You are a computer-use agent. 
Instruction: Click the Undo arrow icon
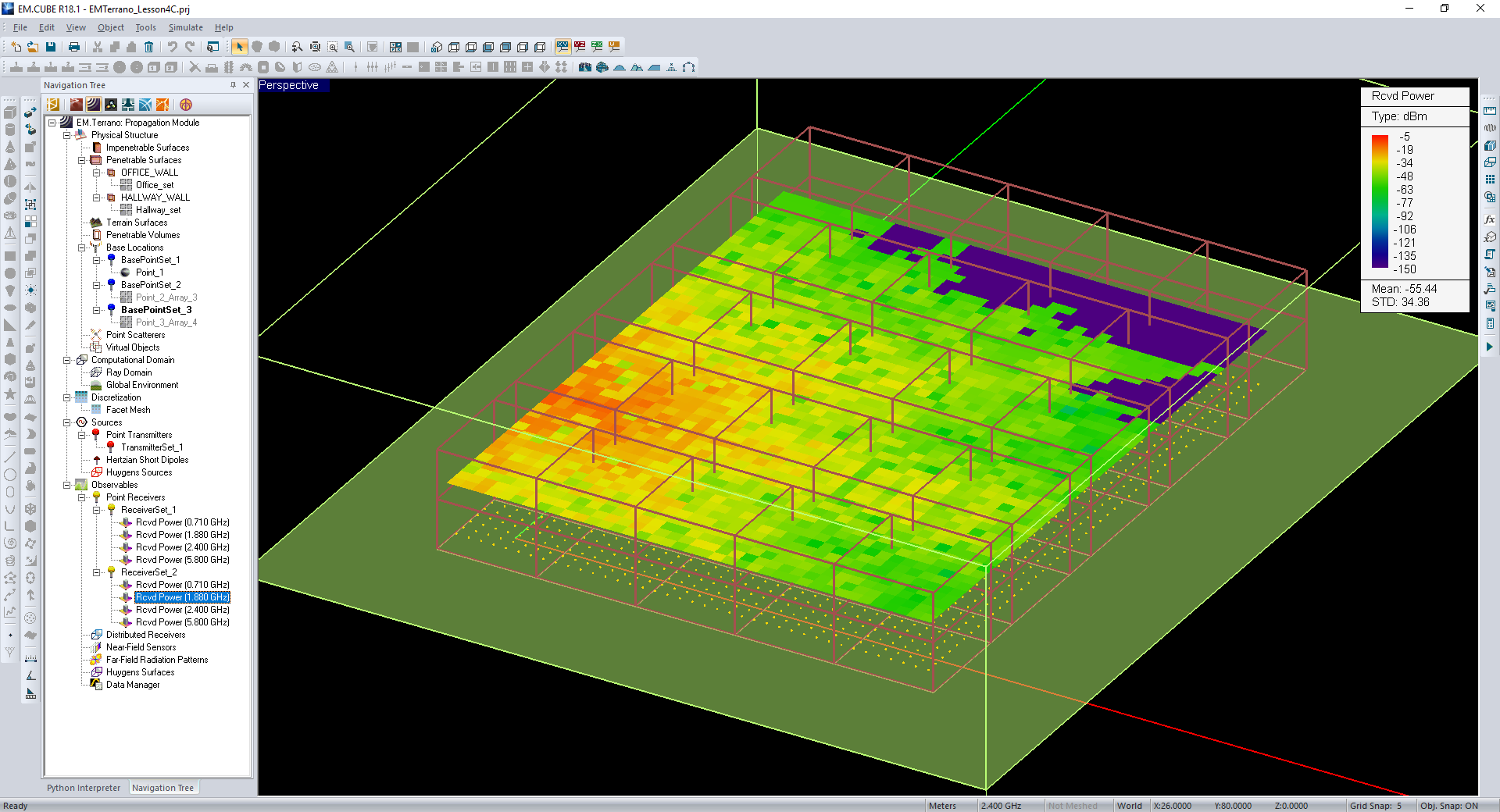click(x=172, y=47)
